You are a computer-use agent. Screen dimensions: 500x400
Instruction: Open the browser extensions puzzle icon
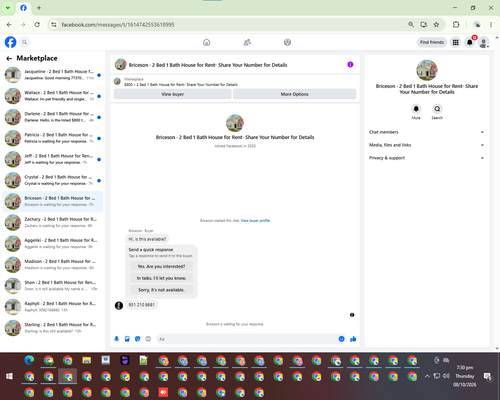[x=456, y=25]
